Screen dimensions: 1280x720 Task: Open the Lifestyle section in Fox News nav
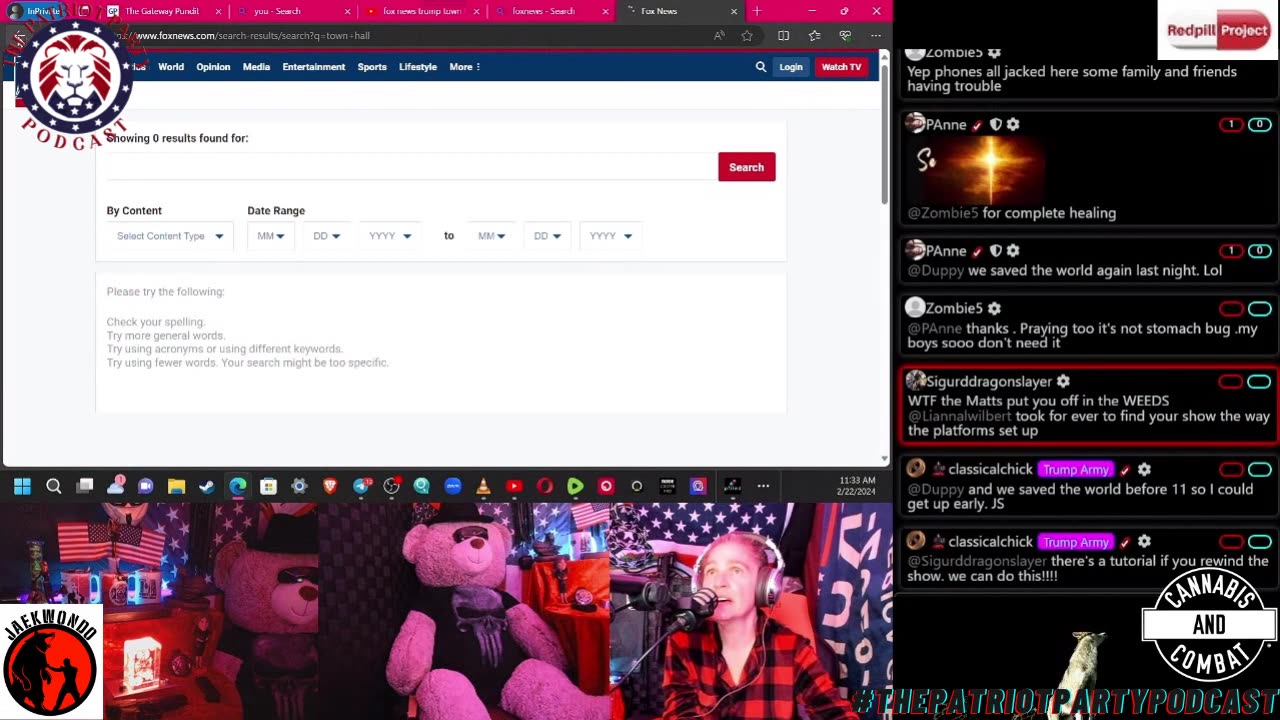[418, 67]
